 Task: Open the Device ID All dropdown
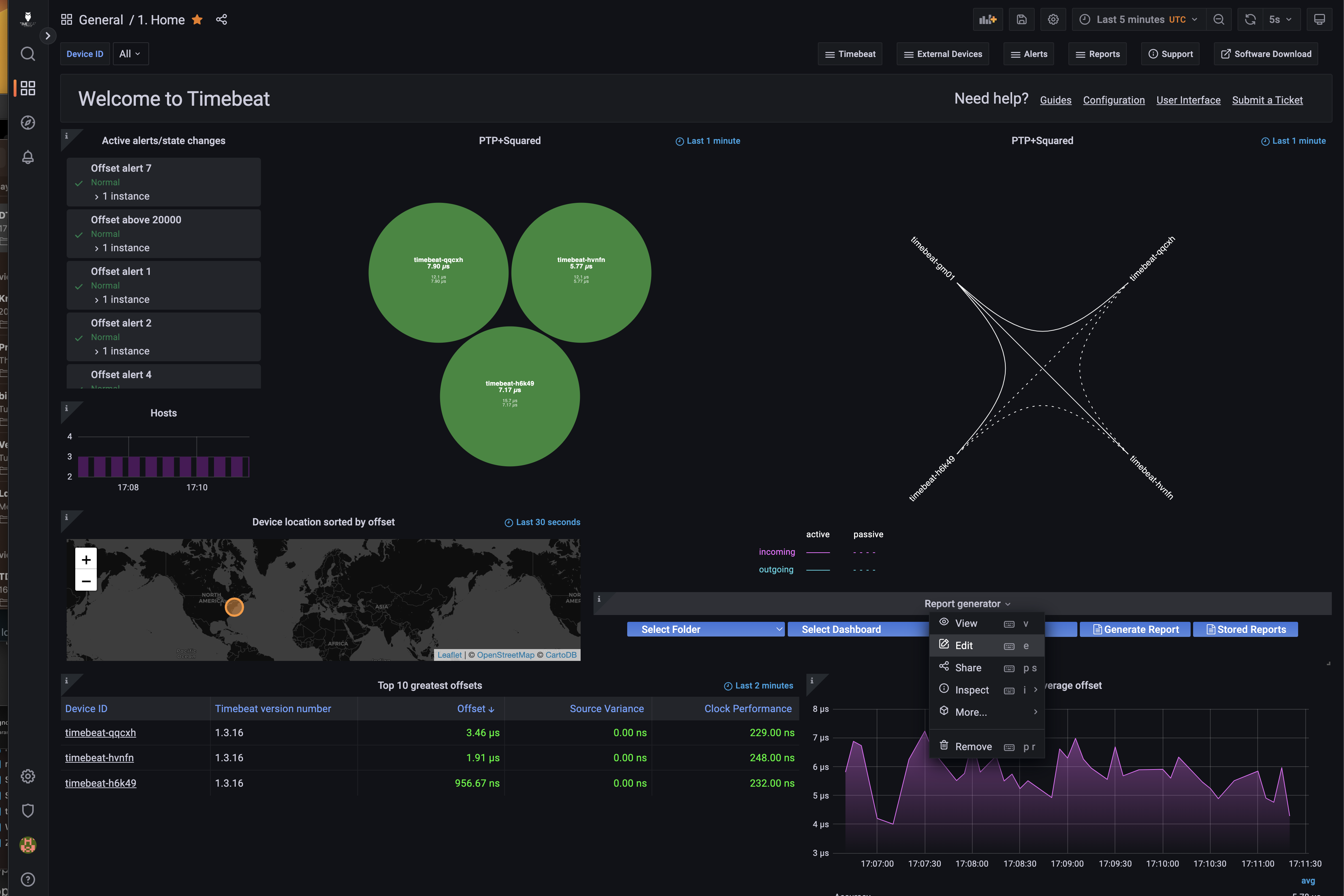tap(130, 54)
